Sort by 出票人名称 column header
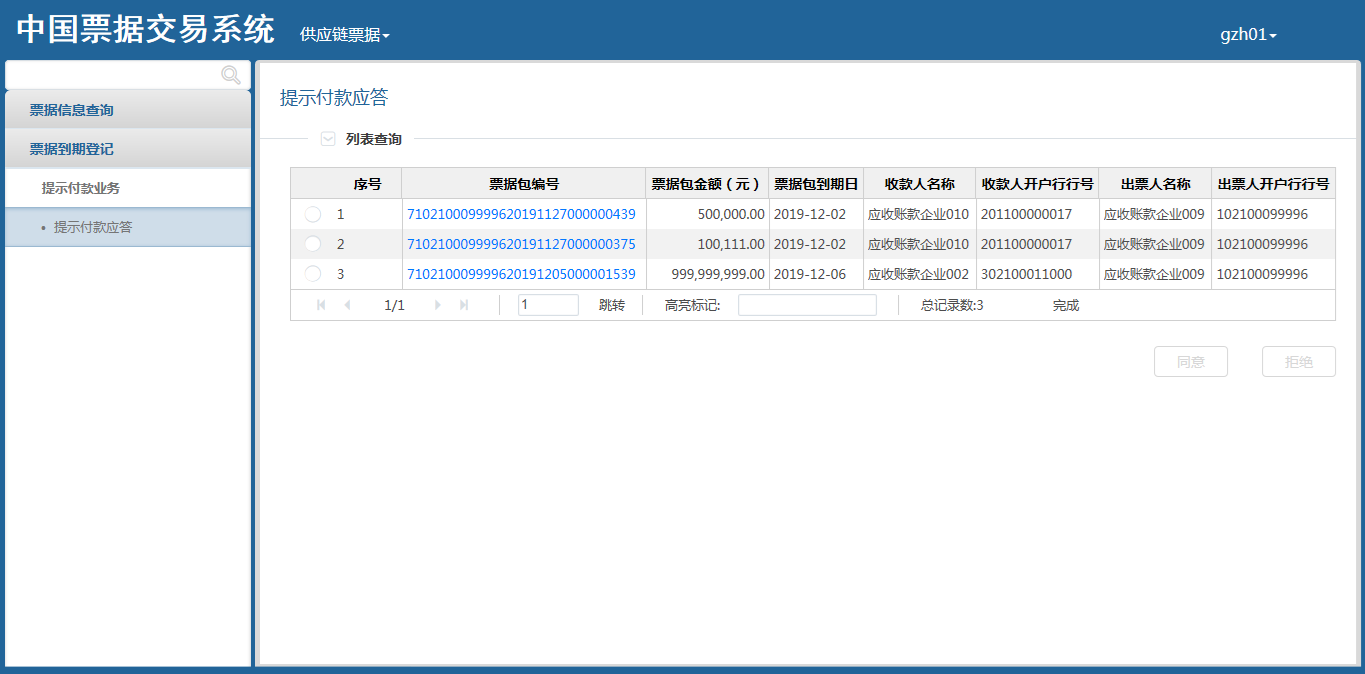 pos(1155,184)
